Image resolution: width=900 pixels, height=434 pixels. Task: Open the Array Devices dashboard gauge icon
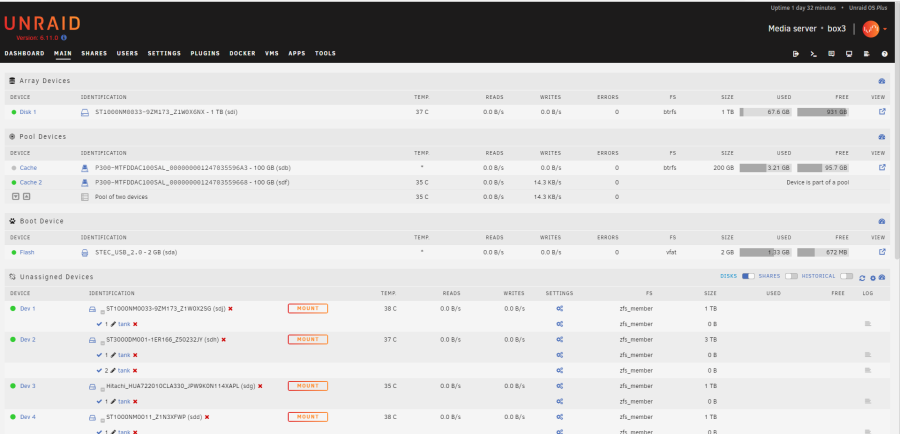click(881, 80)
